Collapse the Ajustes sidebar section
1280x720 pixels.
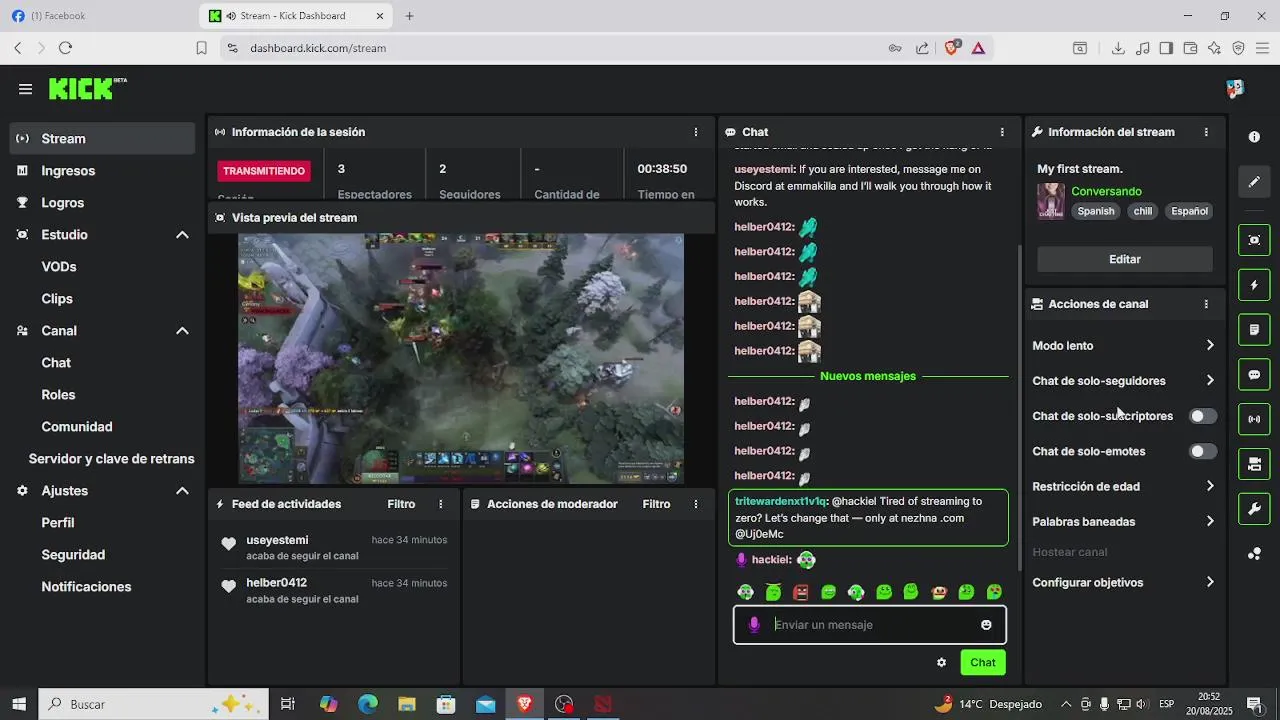coord(182,491)
